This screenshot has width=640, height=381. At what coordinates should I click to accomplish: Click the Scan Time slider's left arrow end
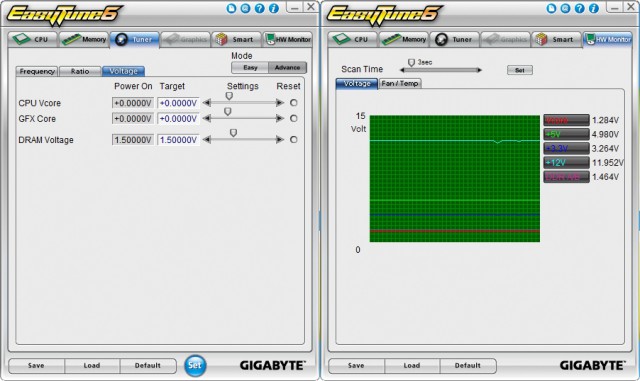402,70
